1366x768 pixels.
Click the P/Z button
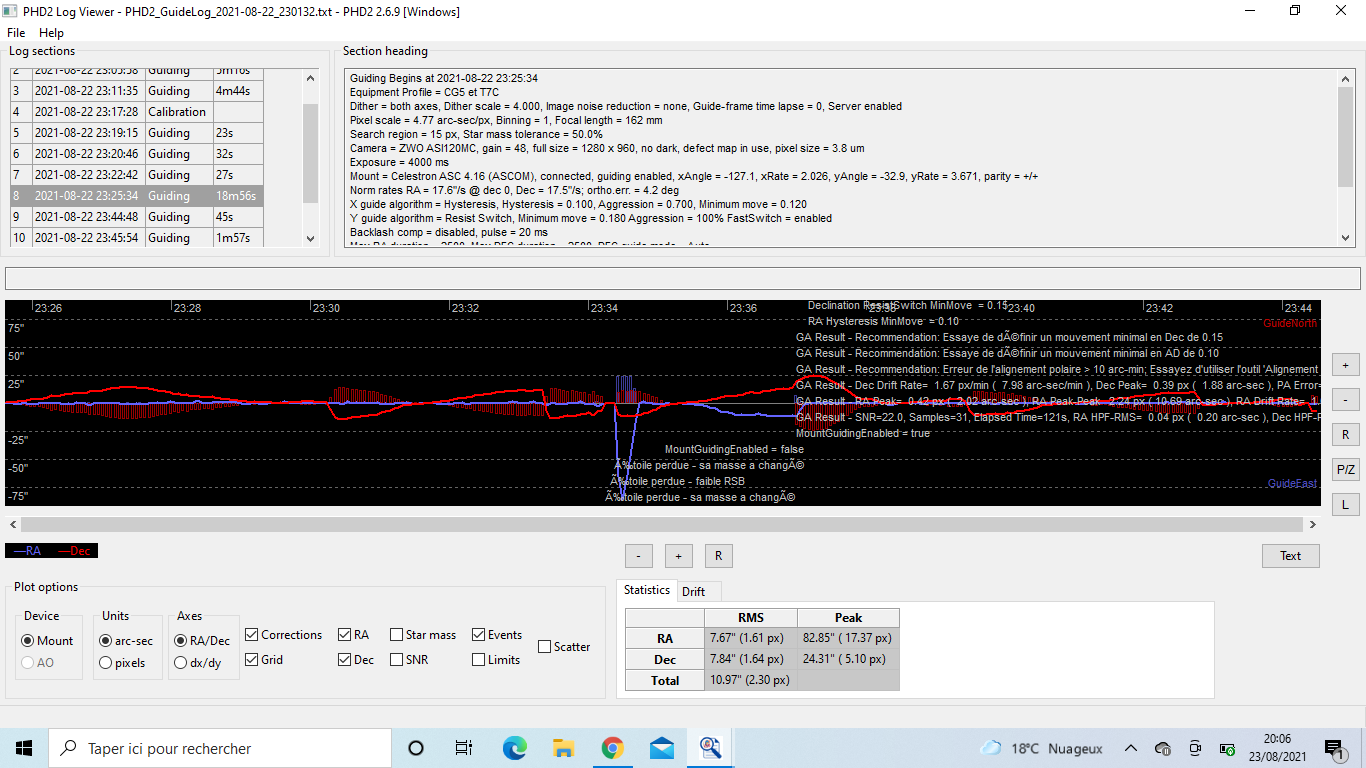click(x=1345, y=470)
